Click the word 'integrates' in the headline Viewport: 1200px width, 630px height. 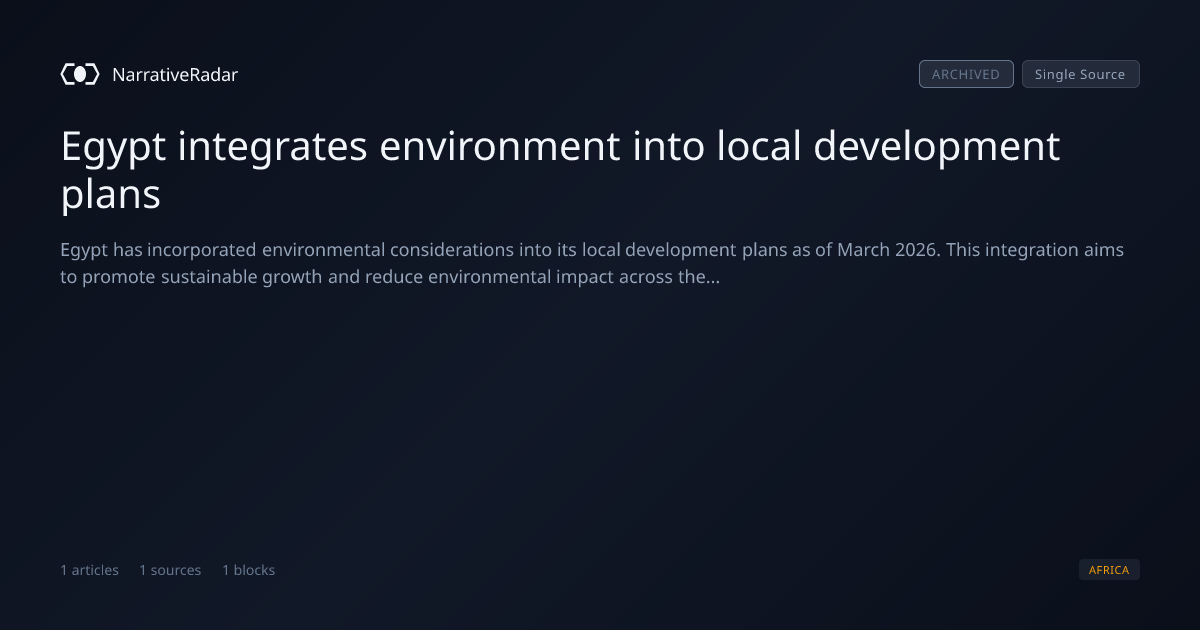pyautogui.click(x=271, y=147)
